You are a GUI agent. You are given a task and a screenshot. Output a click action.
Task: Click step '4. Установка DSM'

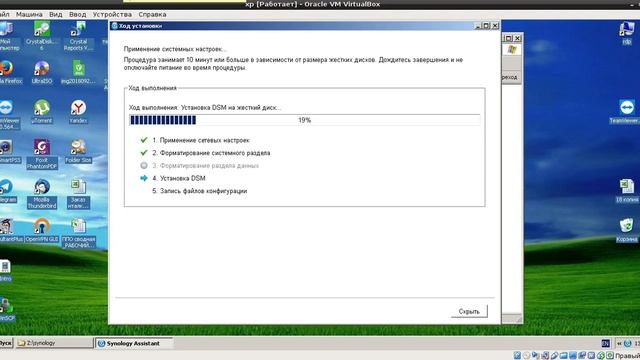(x=179, y=178)
